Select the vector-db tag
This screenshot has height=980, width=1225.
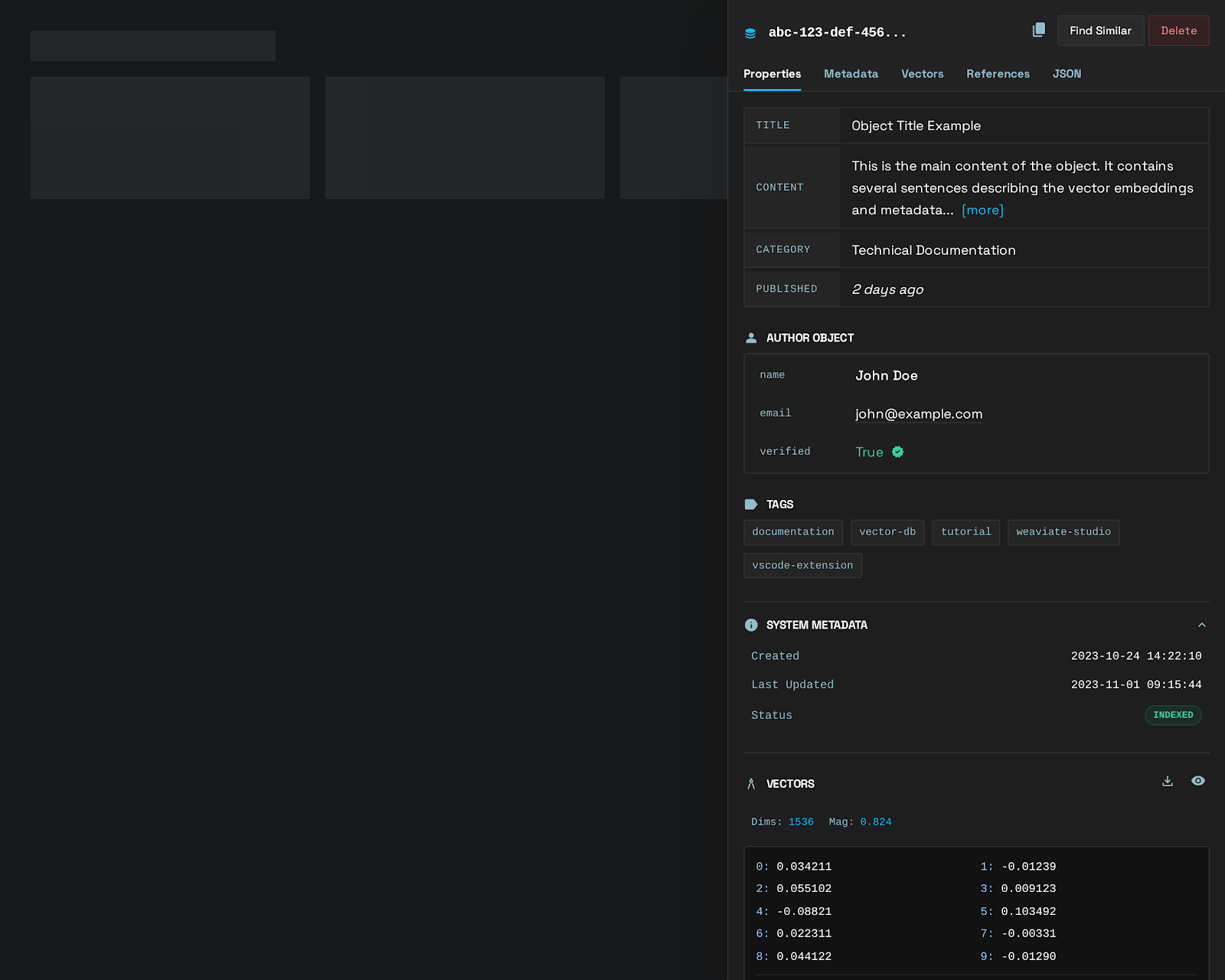tap(887, 532)
